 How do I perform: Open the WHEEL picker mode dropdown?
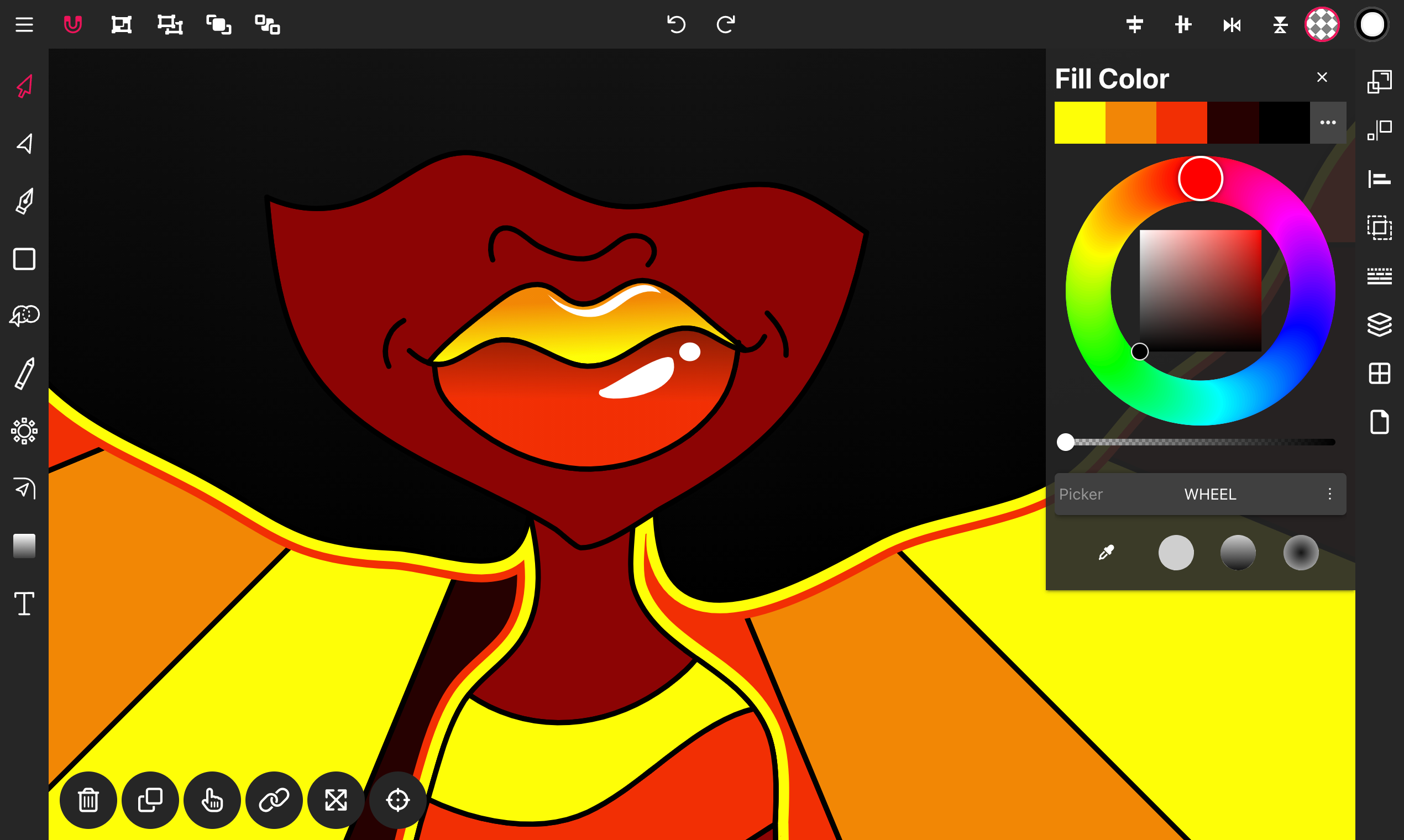coord(1210,494)
